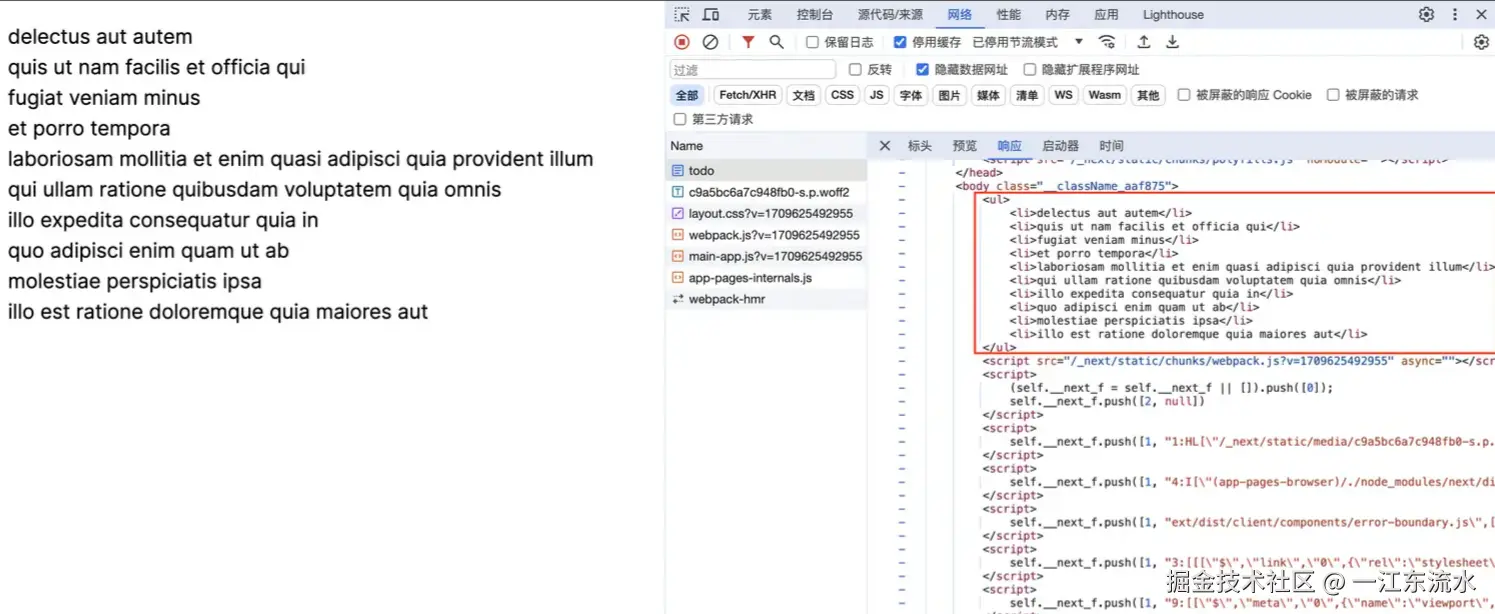The width and height of the screenshot is (1495, 614).
Task: Select the webpack-hmr request row
Action: coord(766,299)
